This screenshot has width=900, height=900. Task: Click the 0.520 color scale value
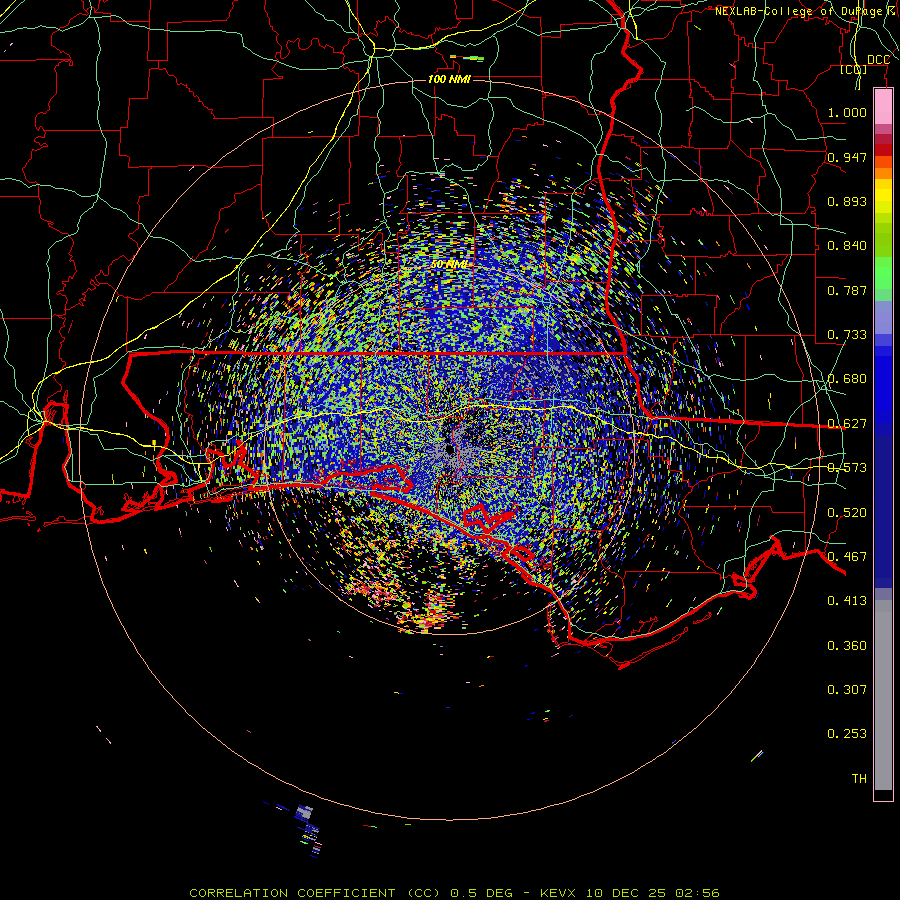tap(847, 513)
